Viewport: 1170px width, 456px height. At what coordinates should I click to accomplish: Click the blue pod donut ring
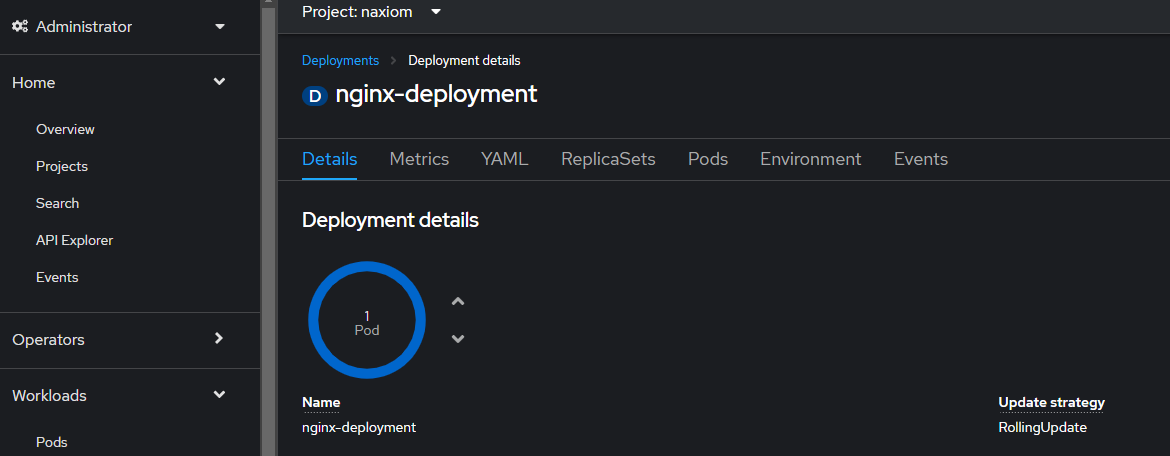pyautogui.click(x=367, y=321)
